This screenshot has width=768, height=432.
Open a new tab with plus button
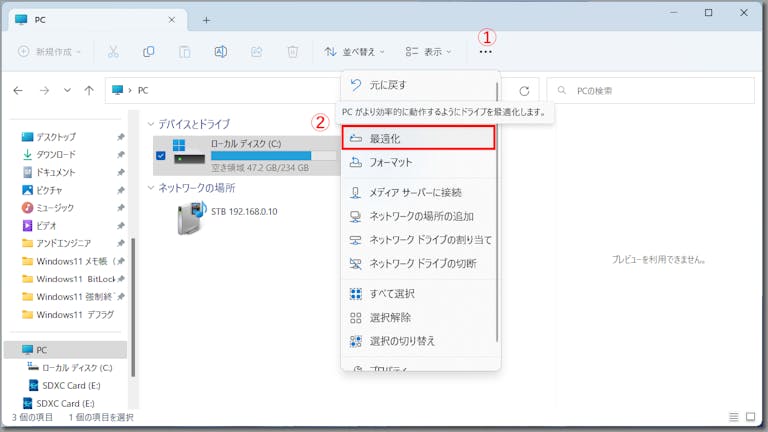coord(206,20)
